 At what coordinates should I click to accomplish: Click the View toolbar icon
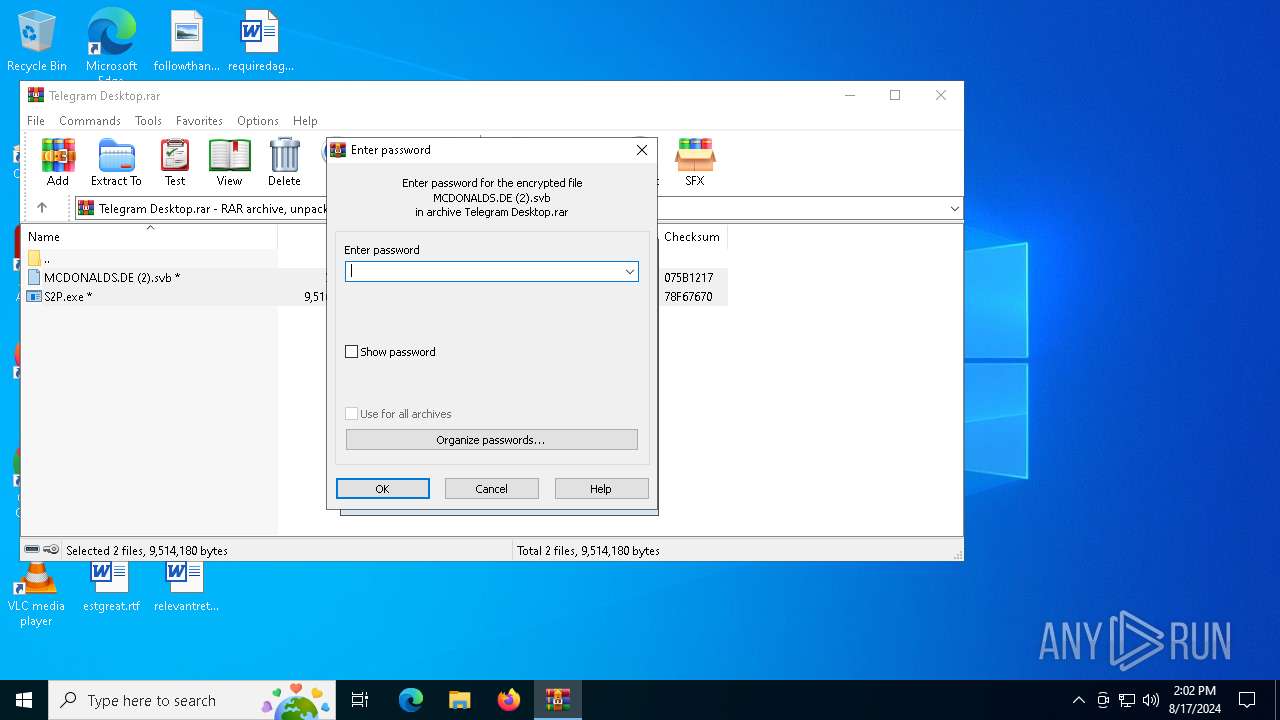229,162
